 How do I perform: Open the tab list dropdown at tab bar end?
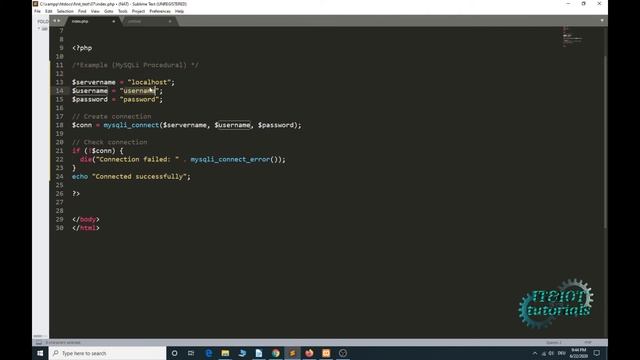coord(602,20)
